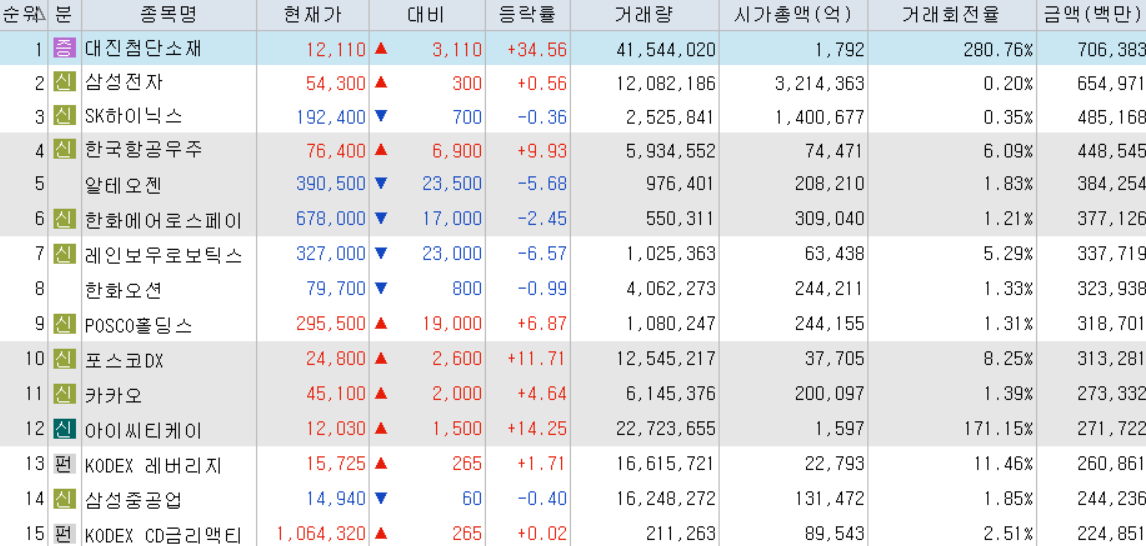Select the stock name 알테오젠
The height and width of the screenshot is (546, 1146).
point(124,184)
